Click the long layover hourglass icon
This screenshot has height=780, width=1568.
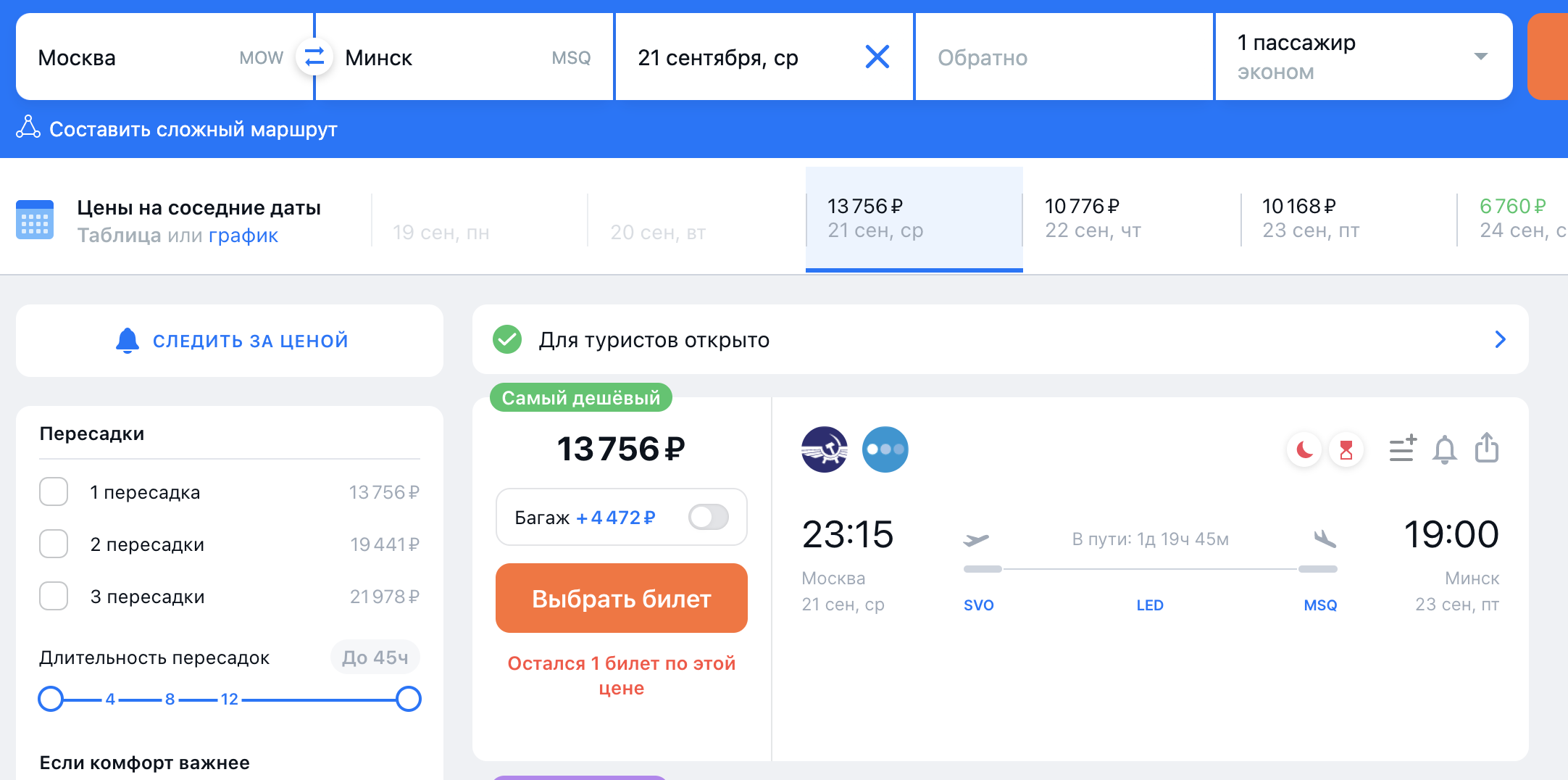pyautogui.click(x=1346, y=450)
